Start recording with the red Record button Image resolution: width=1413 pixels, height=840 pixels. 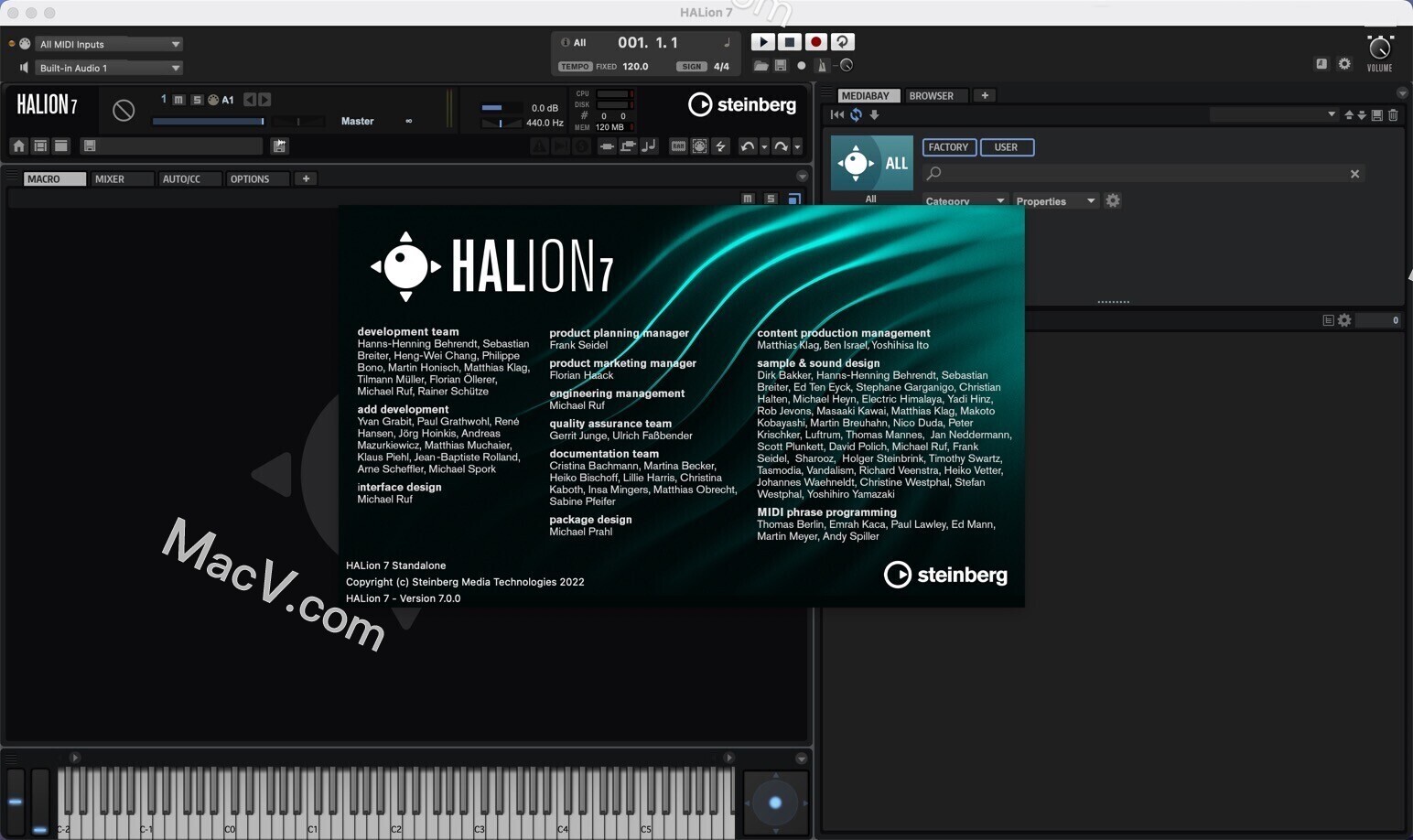(x=815, y=42)
